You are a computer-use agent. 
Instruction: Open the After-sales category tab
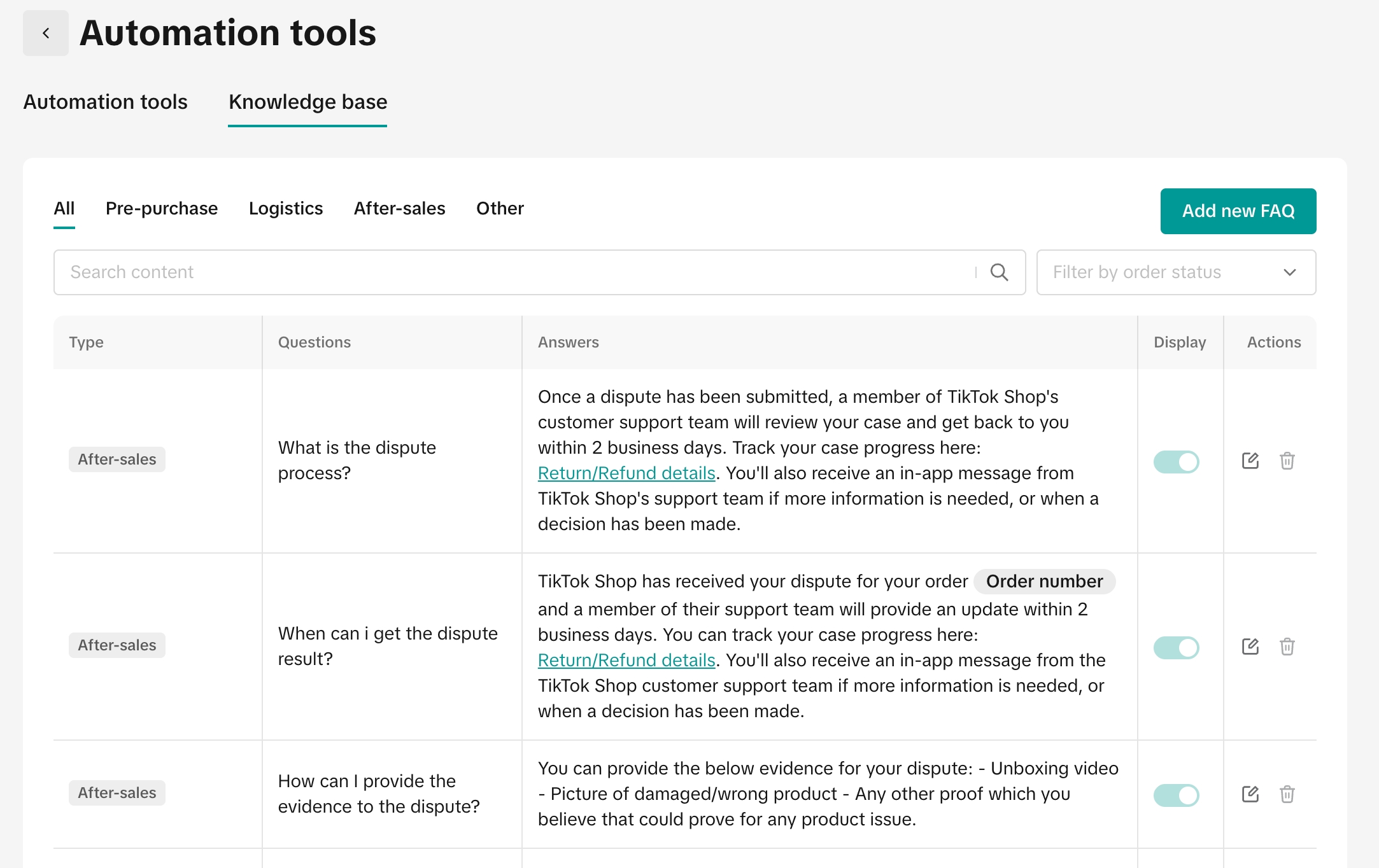click(x=399, y=209)
